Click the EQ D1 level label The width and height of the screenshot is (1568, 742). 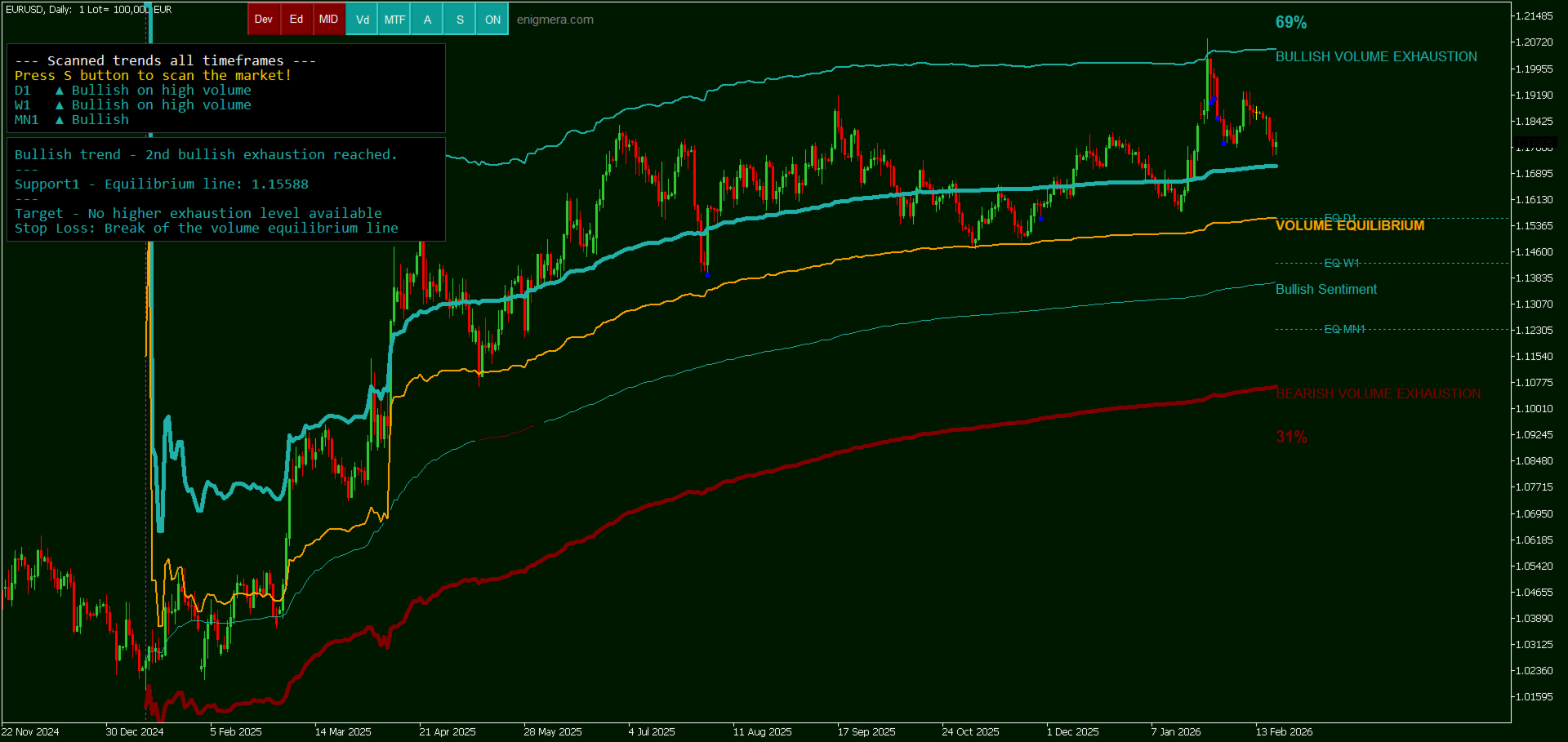coord(1340,217)
